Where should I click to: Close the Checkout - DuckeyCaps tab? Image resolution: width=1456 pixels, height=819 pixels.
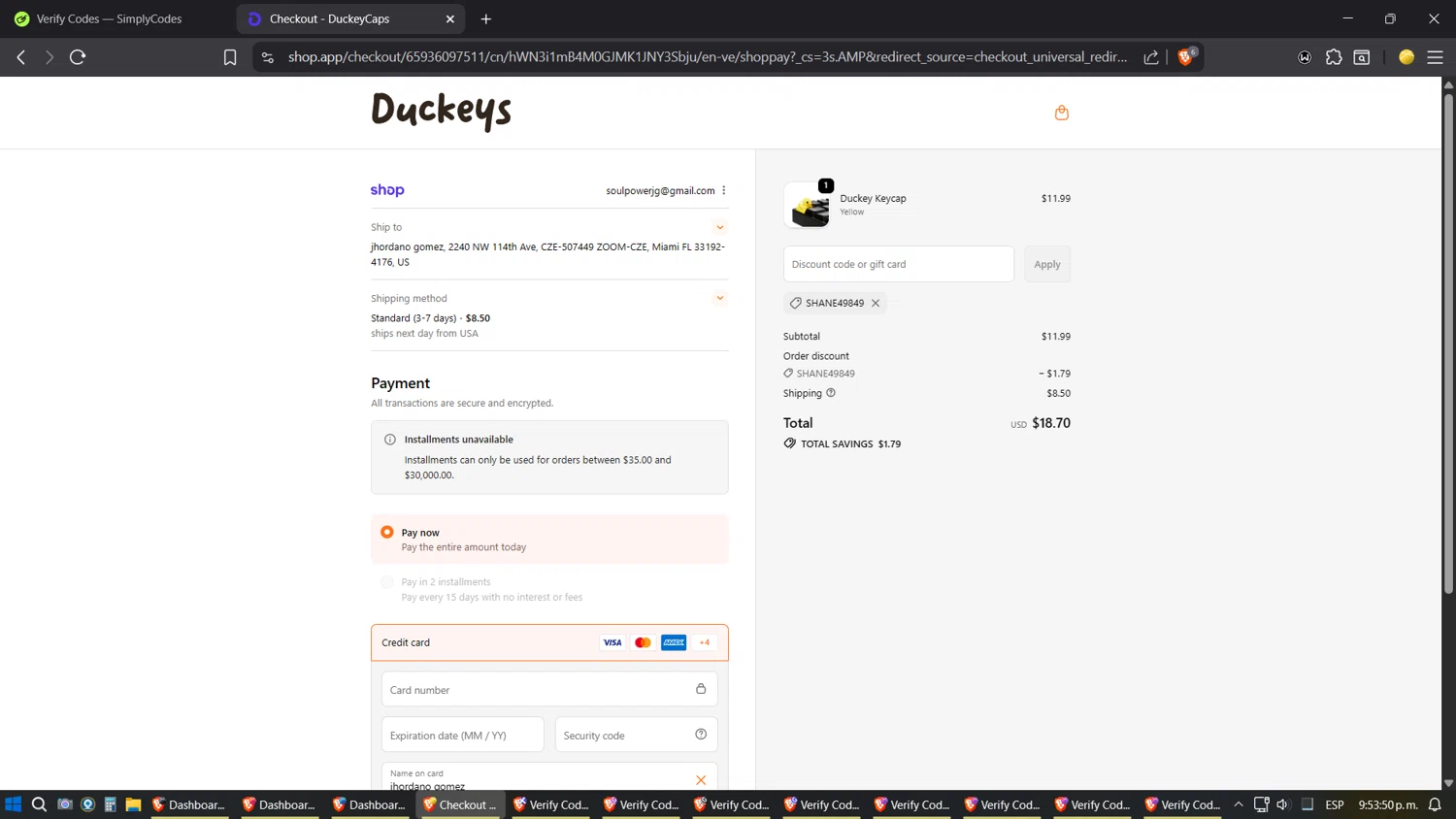(x=450, y=18)
